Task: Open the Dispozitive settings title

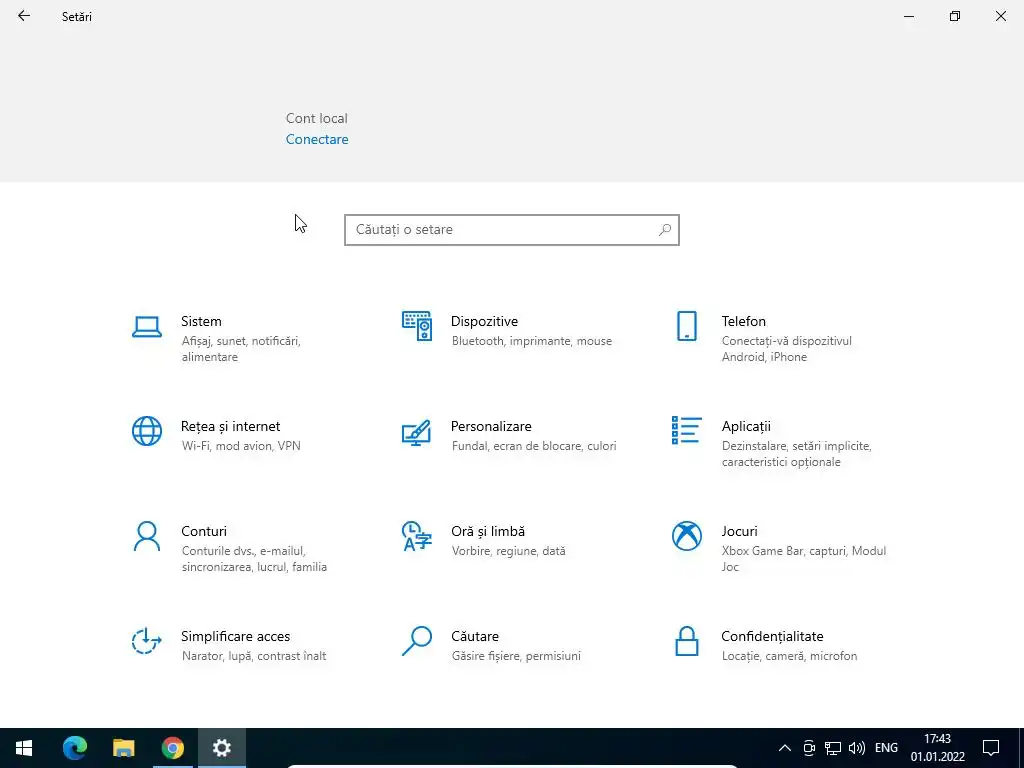Action: tap(484, 321)
